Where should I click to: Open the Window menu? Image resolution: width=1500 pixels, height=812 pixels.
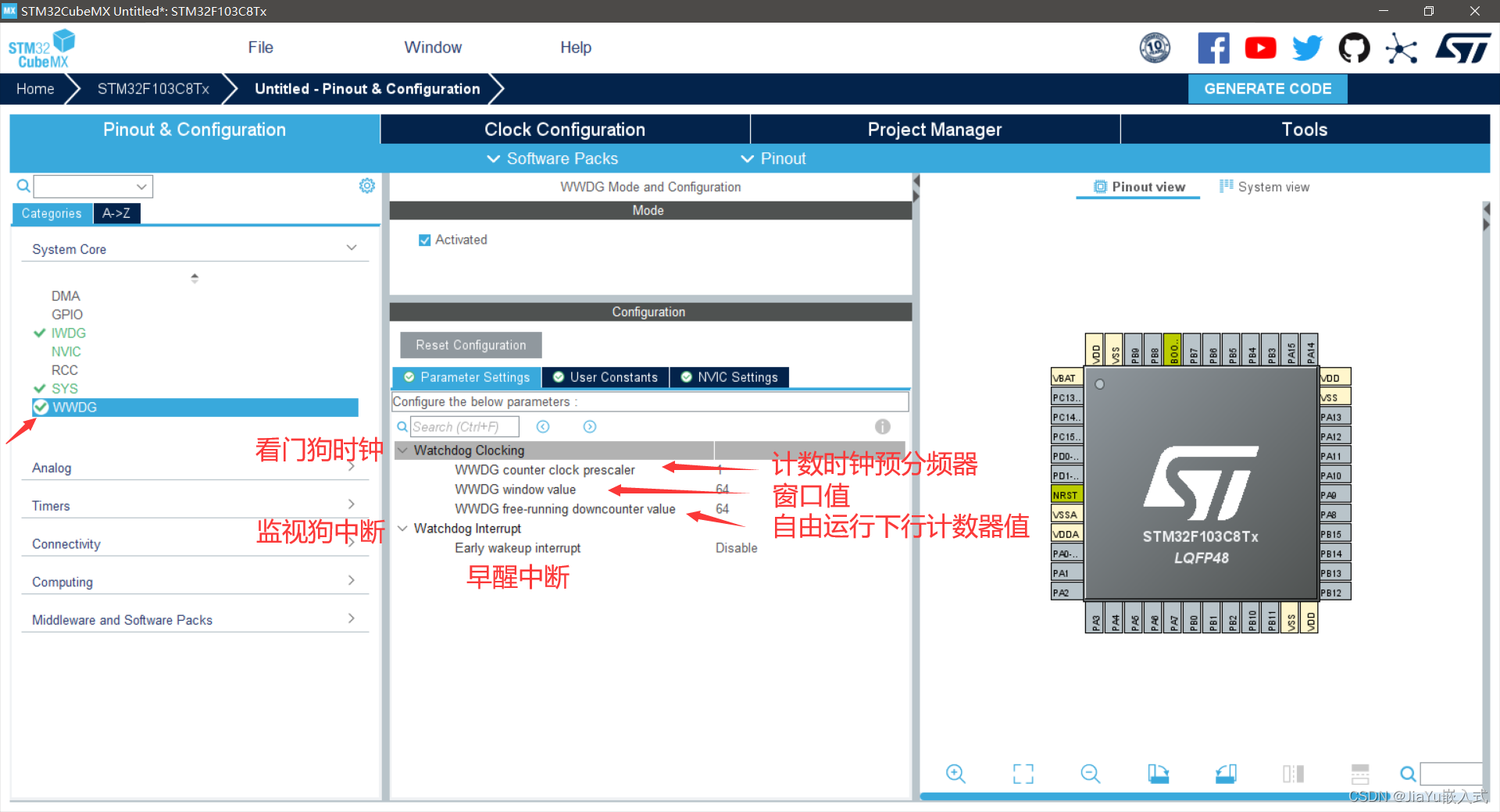coord(433,48)
